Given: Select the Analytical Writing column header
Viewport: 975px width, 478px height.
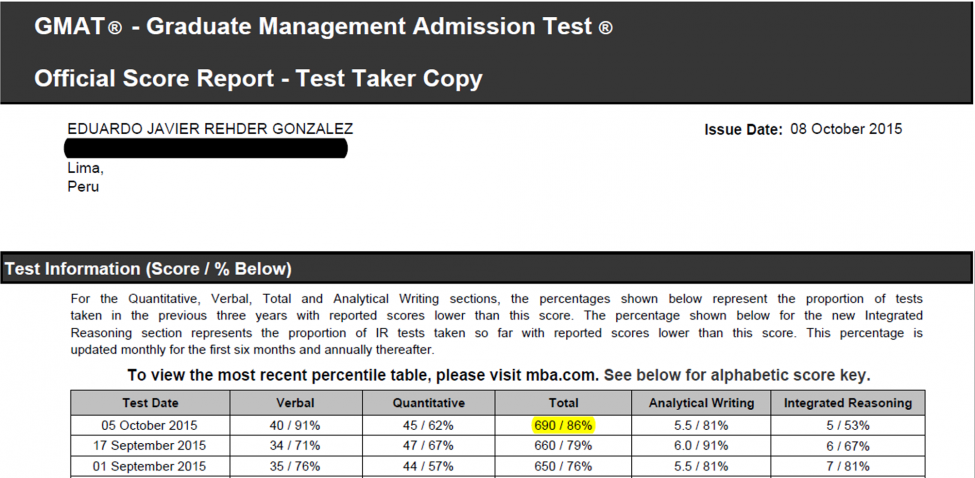Looking at the screenshot, I should (700, 403).
